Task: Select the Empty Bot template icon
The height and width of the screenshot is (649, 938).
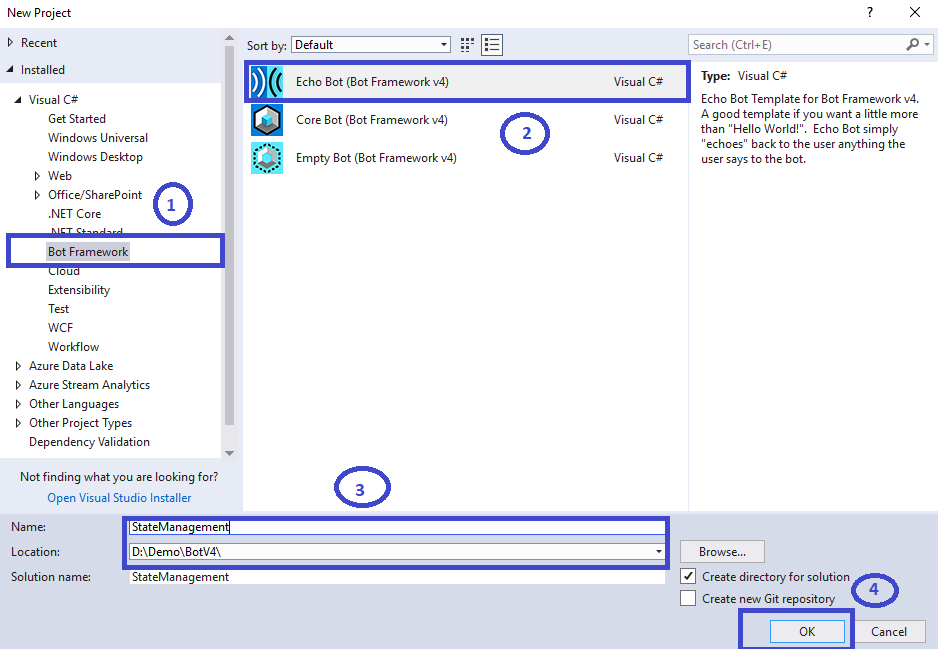Action: point(266,157)
